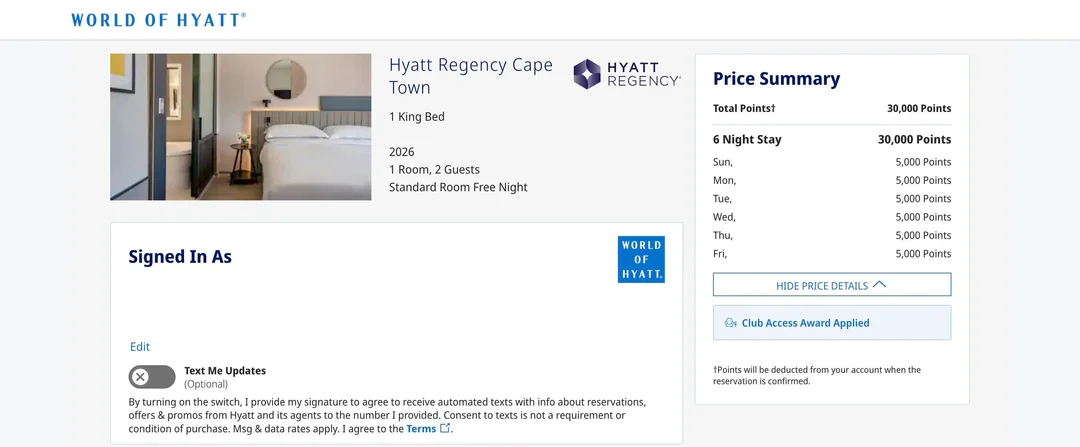Click the Text Me Updates label
Screen dimensions: 1080x447
point(225,371)
